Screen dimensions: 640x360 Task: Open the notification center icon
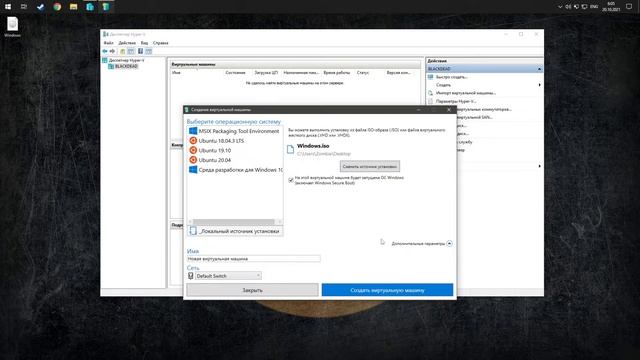click(629, 7)
